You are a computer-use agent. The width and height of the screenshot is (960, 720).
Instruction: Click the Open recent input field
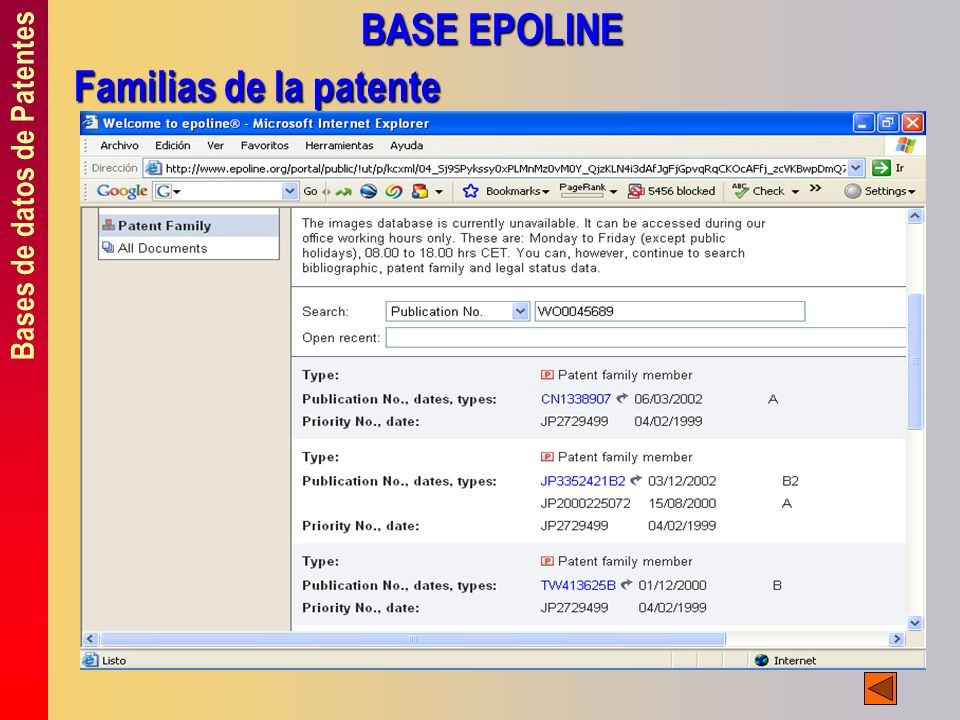[x=645, y=337]
